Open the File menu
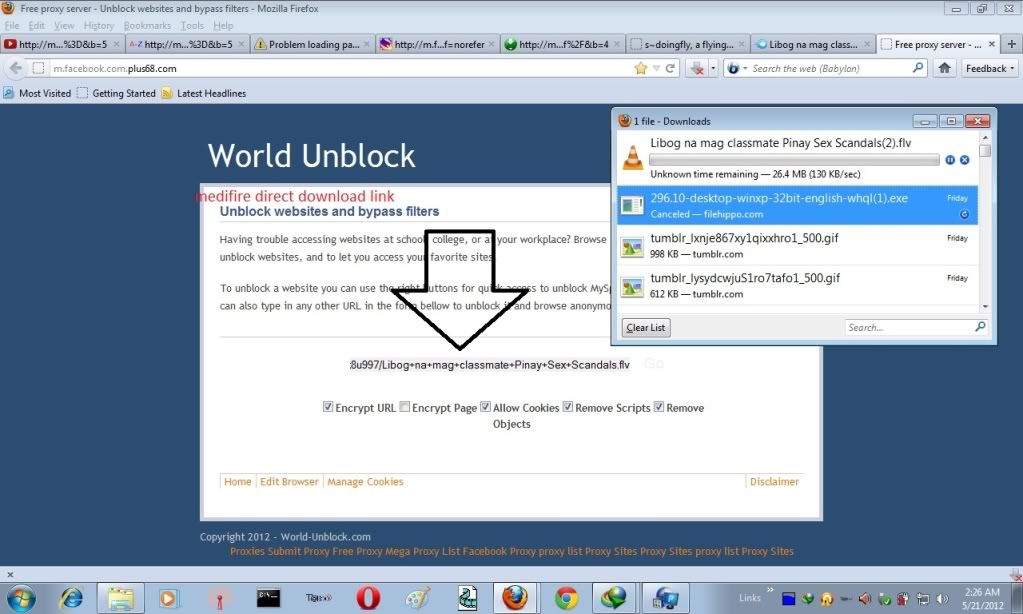Screen dimensions: 1023x614 point(12,25)
